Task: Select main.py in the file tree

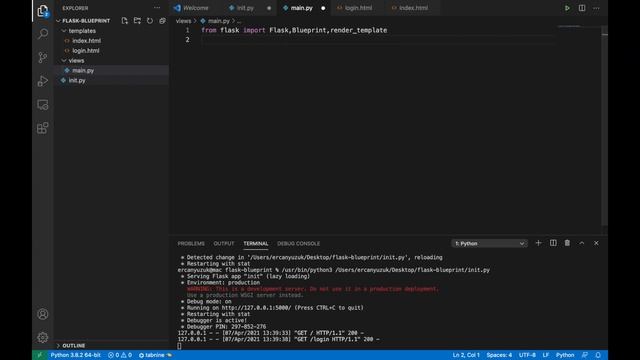Action: [x=111, y=70]
